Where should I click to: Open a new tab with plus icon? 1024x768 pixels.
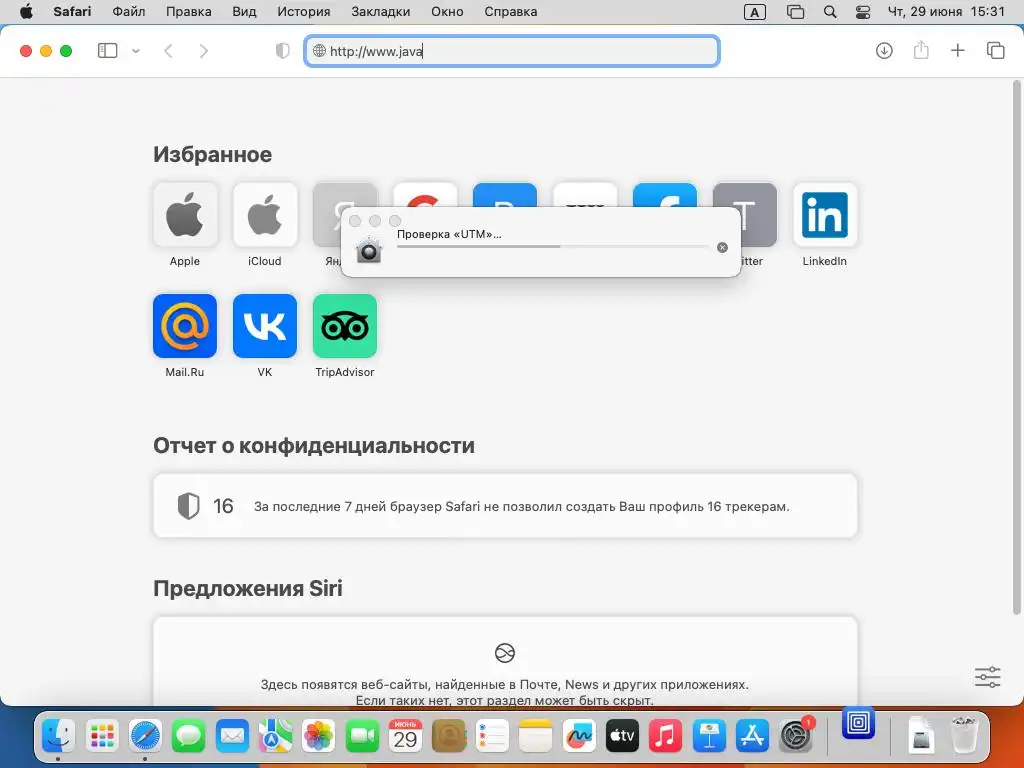pyautogui.click(x=957, y=50)
